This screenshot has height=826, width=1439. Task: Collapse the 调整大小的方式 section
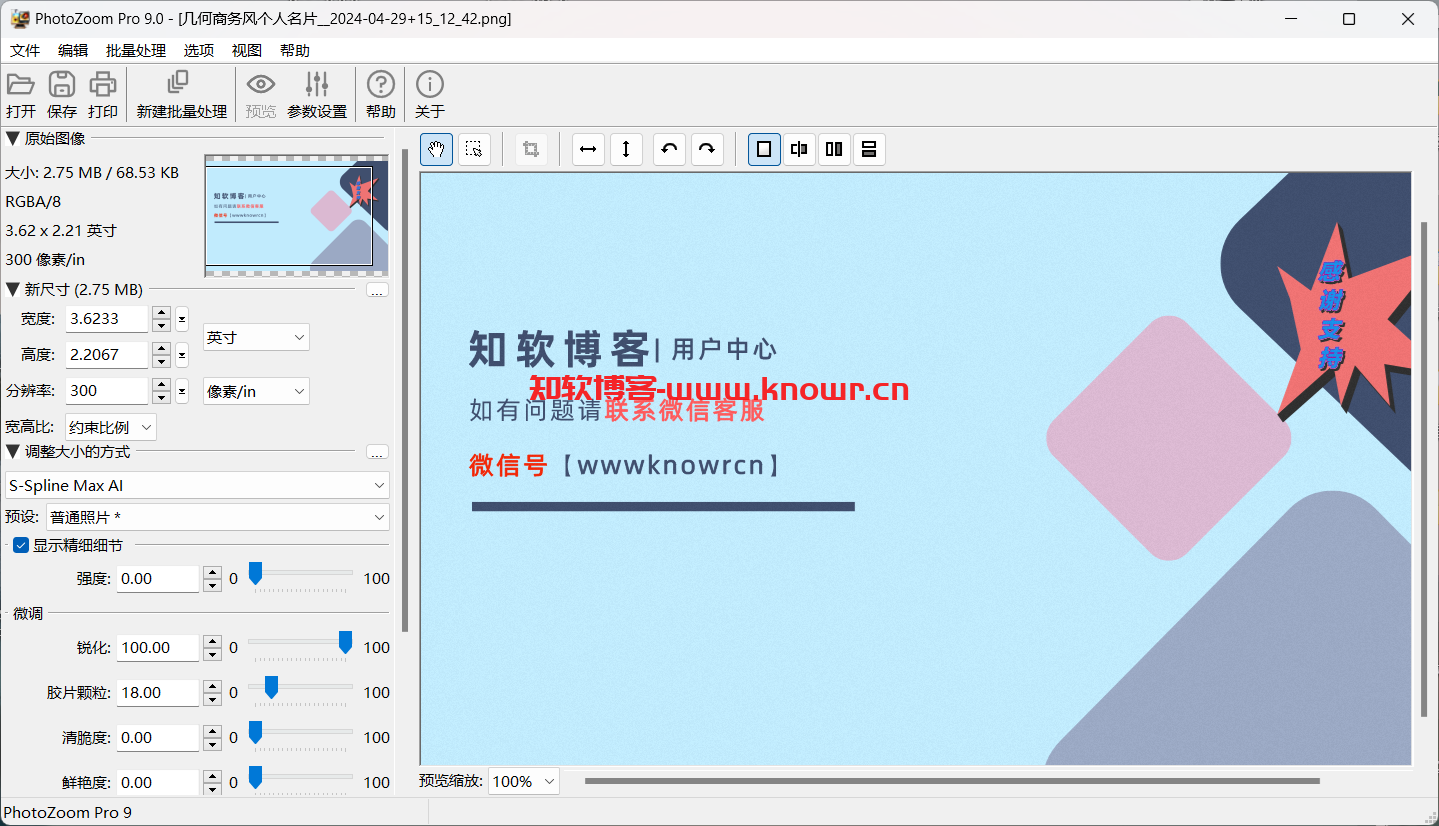click(x=12, y=452)
